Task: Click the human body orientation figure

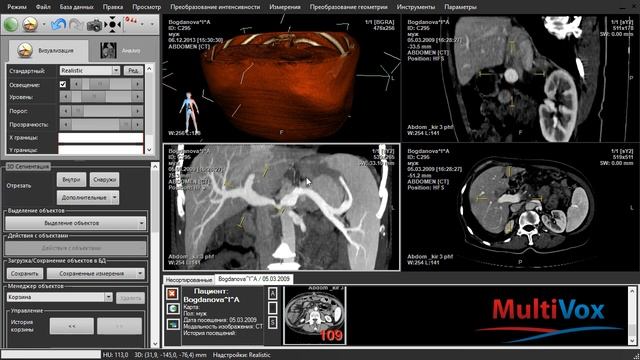Action: coord(189,111)
